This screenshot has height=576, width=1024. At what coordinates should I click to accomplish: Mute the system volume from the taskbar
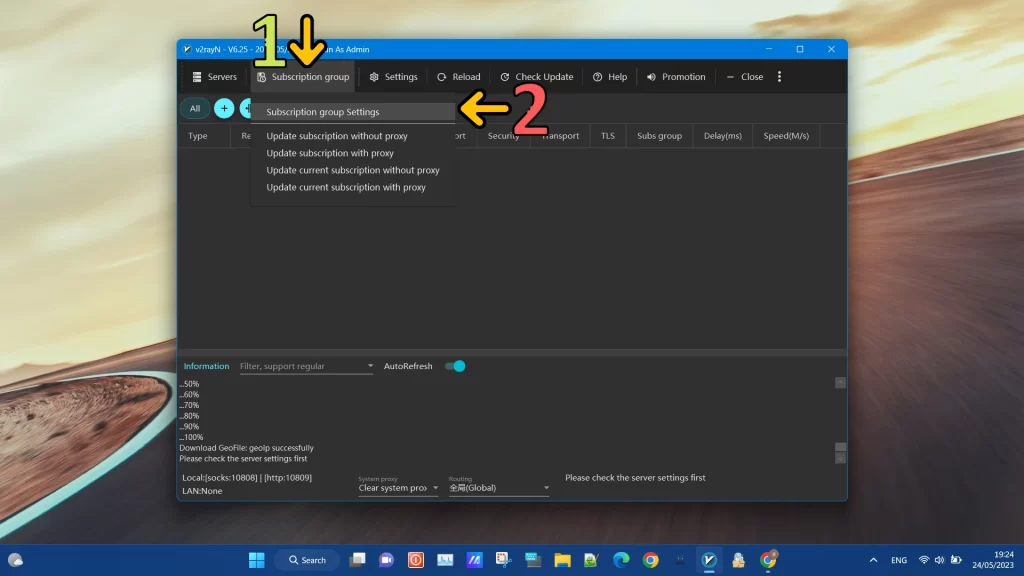click(x=938, y=560)
